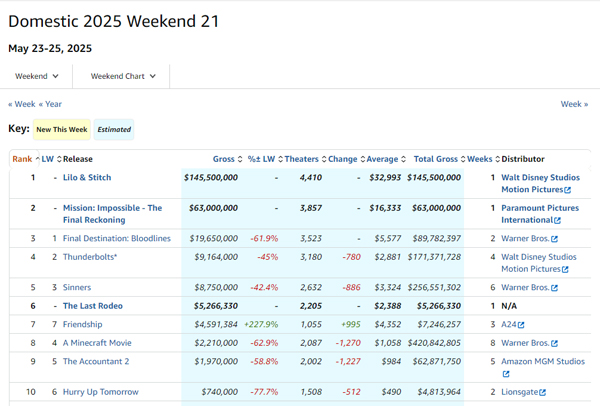Click external icon in Final Destination row
This screenshot has height=406, width=600.
[x=554, y=239]
